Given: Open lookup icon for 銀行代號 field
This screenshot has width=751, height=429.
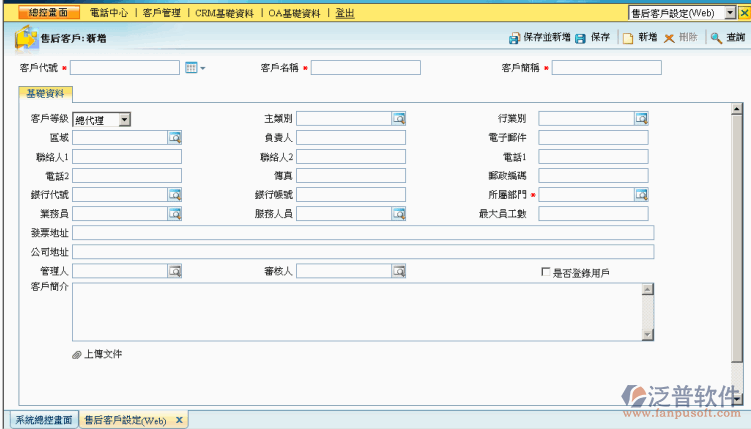Looking at the screenshot, I should tap(175, 195).
